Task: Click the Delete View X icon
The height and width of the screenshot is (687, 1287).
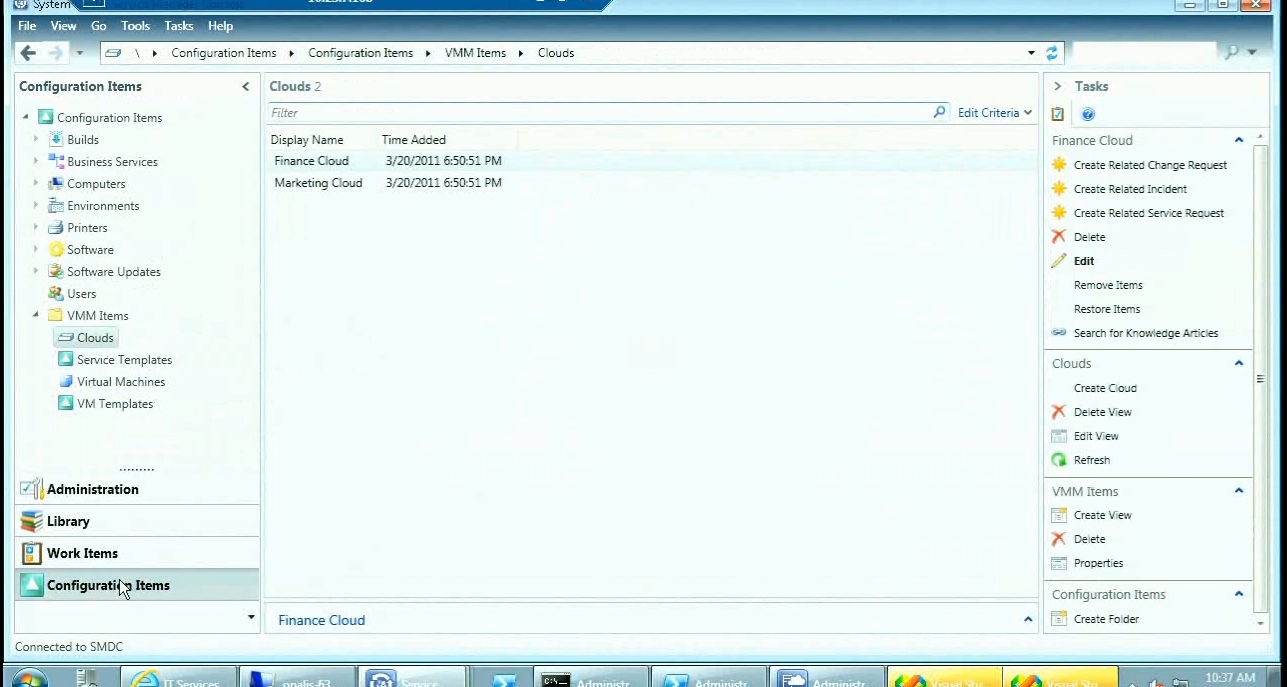Action: click(x=1059, y=412)
